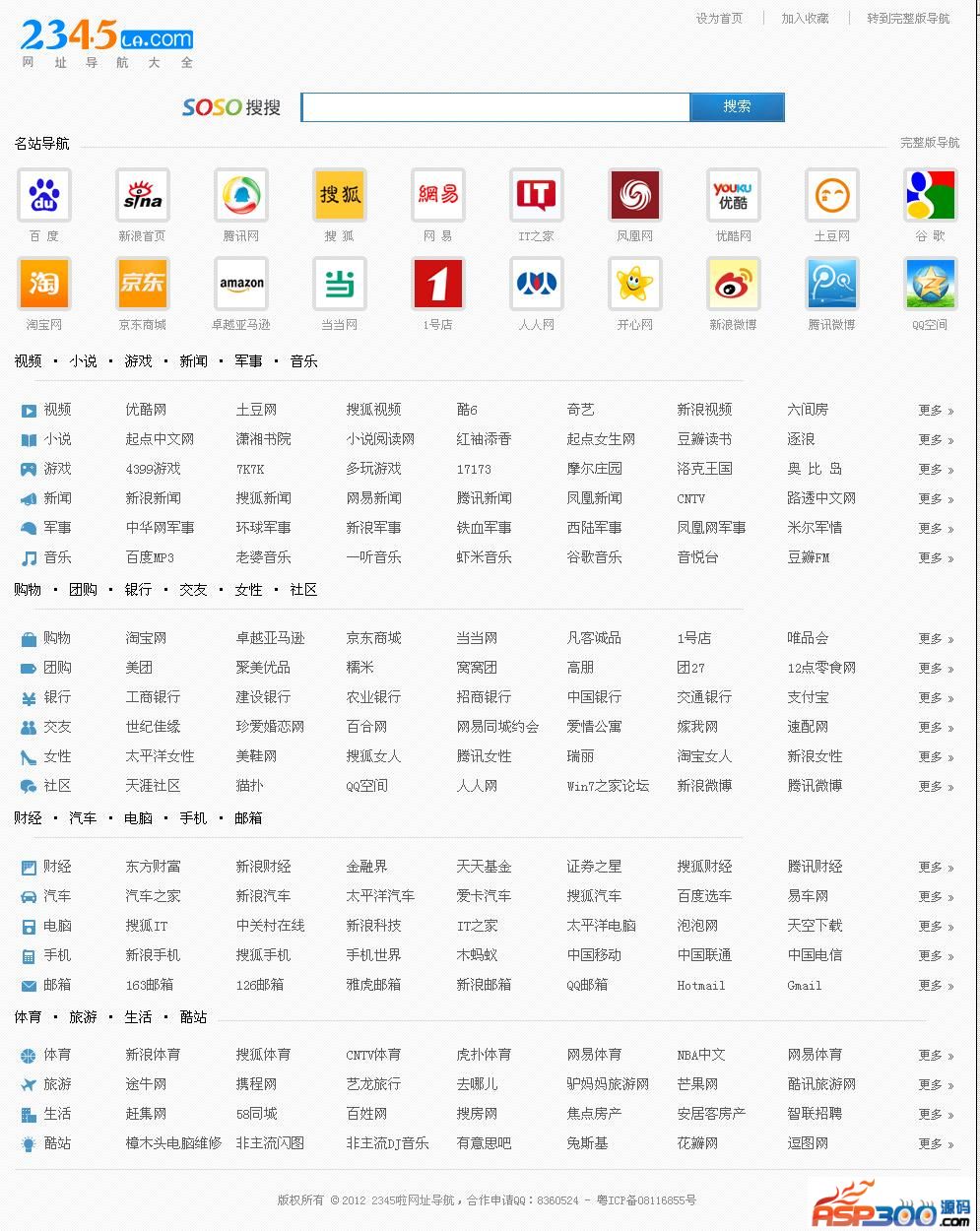
Task: Open the Youku (优酷) icon
Action: [x=734, y=195]
